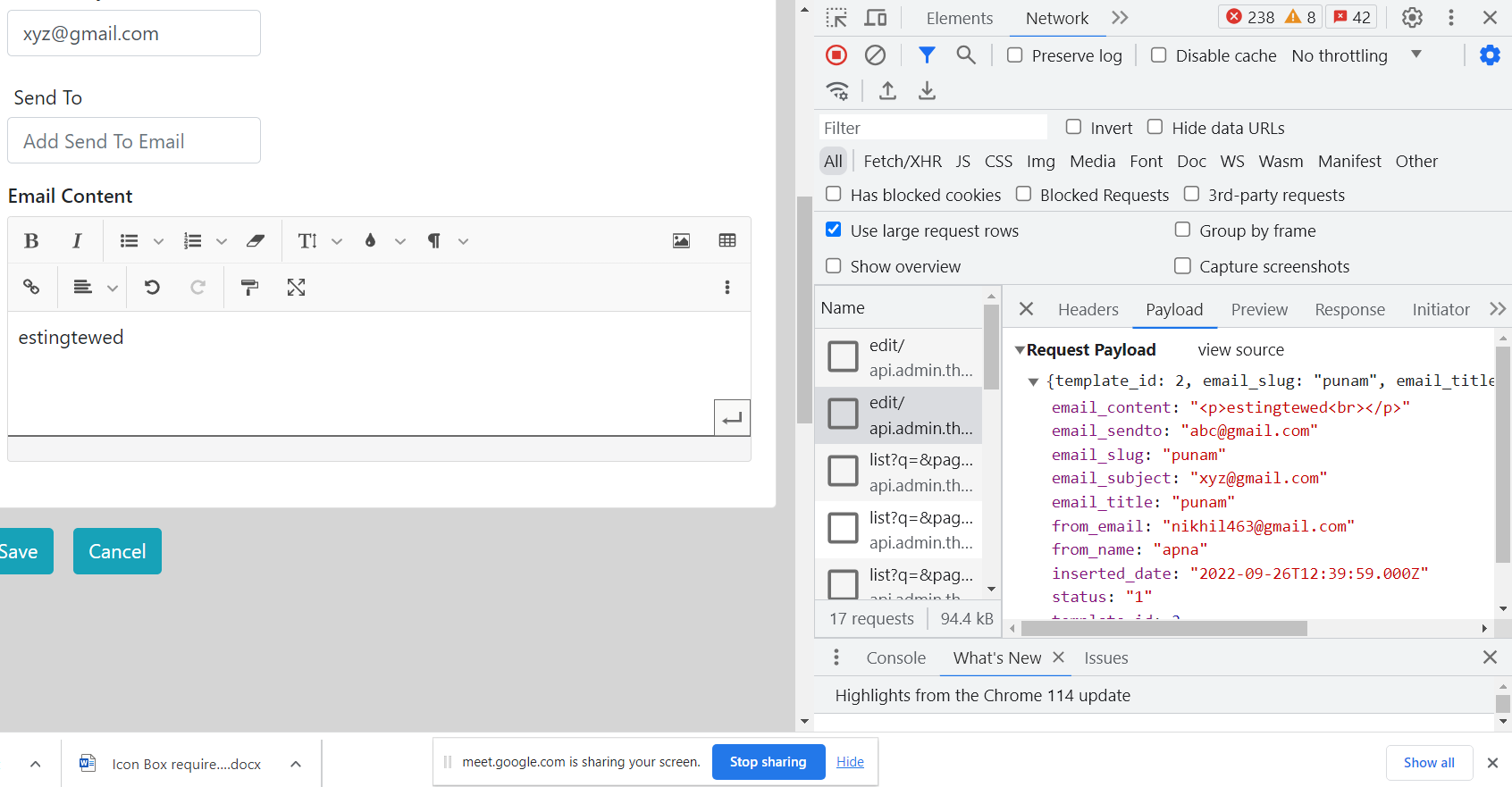1512x787 pixels.
Task: Collapse the Request Payload section
Action: 1020,350
